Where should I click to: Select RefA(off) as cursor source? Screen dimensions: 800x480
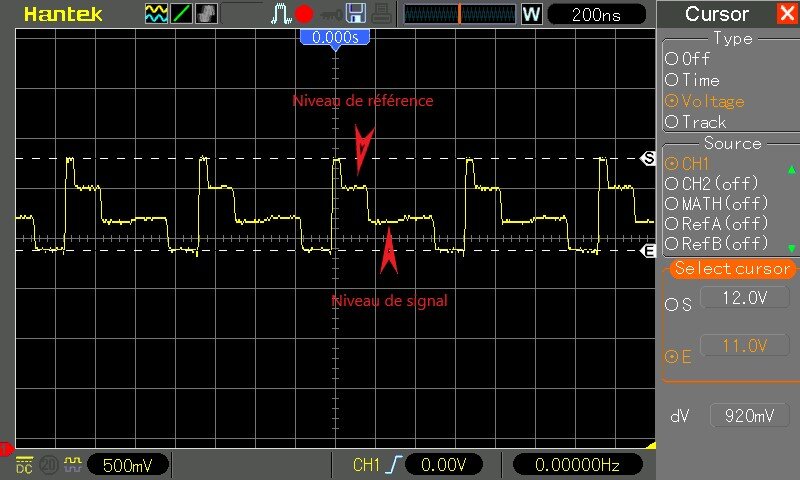coord(717,223)
